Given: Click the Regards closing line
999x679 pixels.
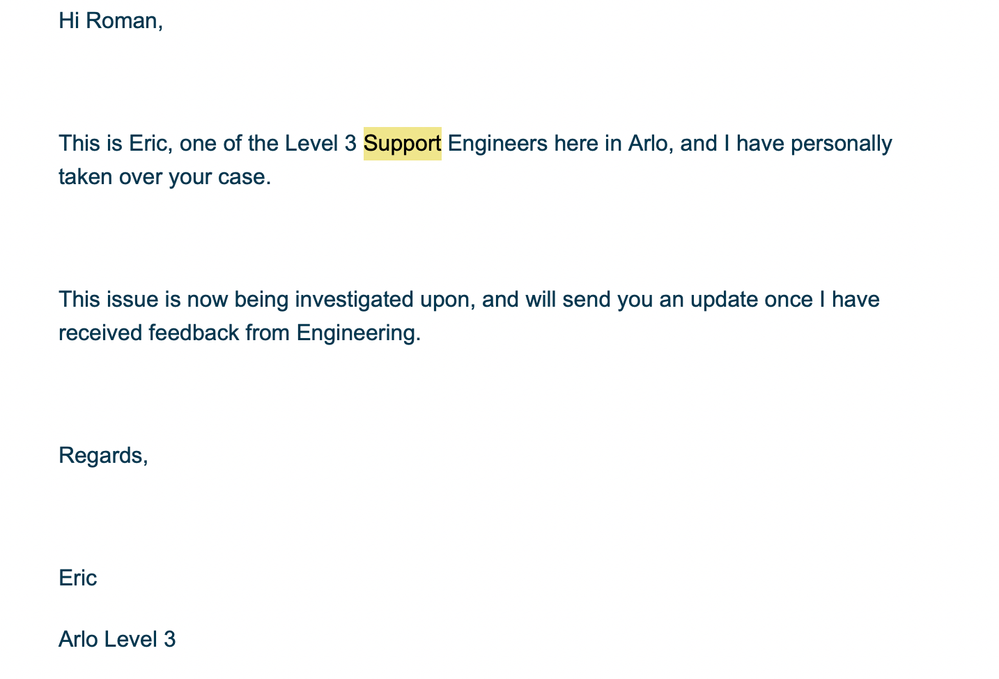Looking at the screenshot, I should click(103, 456).
